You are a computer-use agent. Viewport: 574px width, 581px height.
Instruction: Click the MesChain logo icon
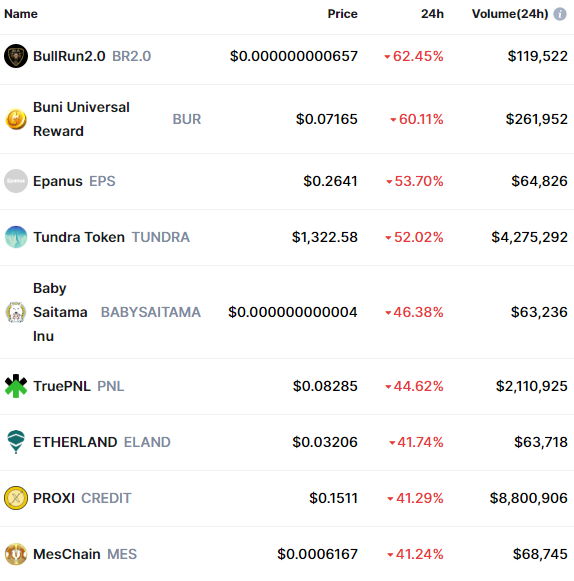coord(16,554)
